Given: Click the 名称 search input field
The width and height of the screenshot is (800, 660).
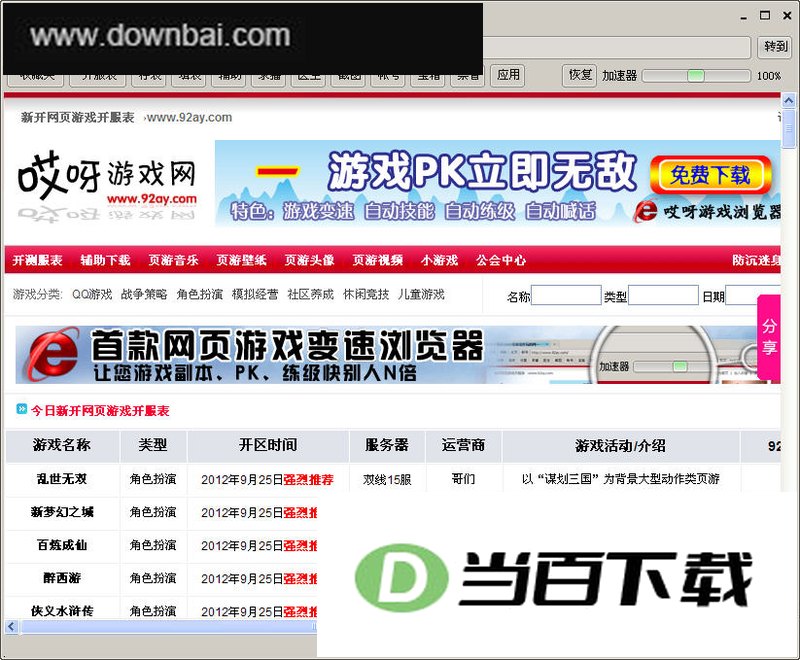Looking at the screenshot, I should (566, 295).
